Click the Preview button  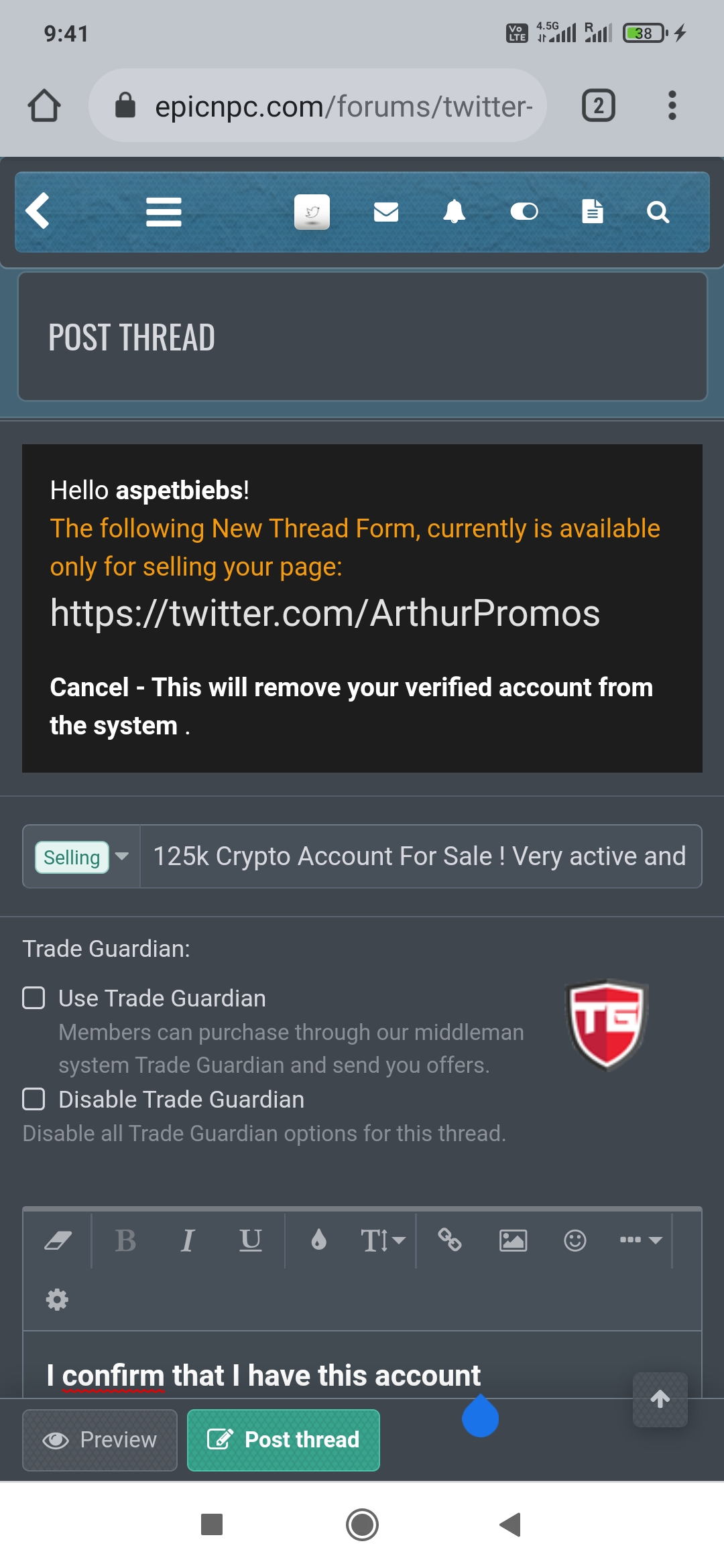click(x=100, y=1440)
